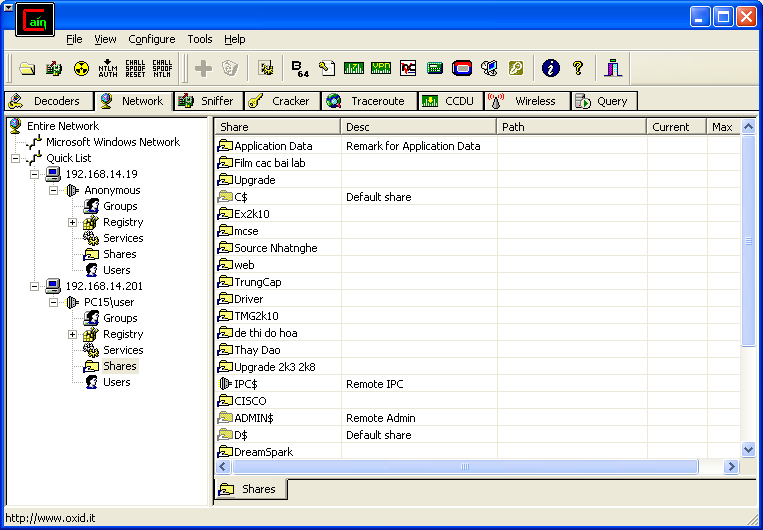
Task: Click the NTLM AUTH toolbar icon
Action: 108,69
